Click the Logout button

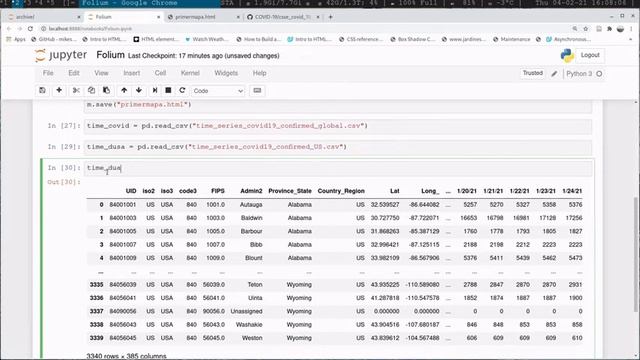click(590, 55)
